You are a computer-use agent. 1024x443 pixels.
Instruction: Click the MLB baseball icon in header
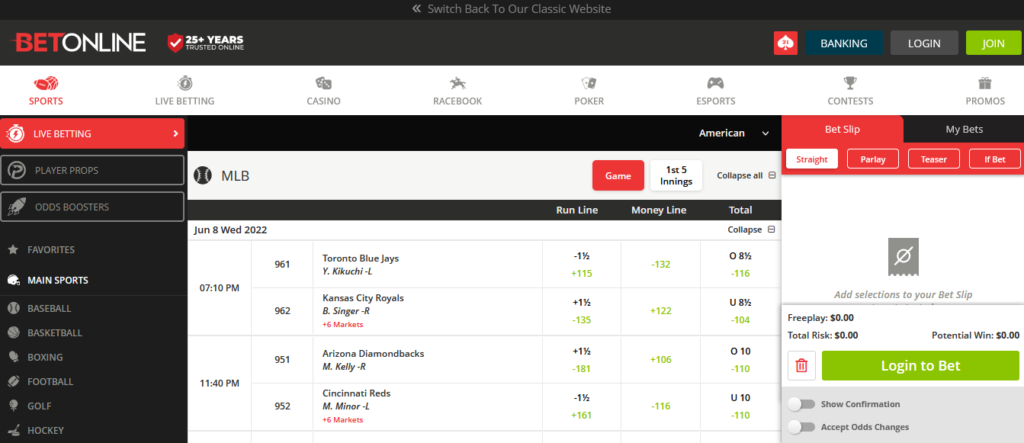203,176
